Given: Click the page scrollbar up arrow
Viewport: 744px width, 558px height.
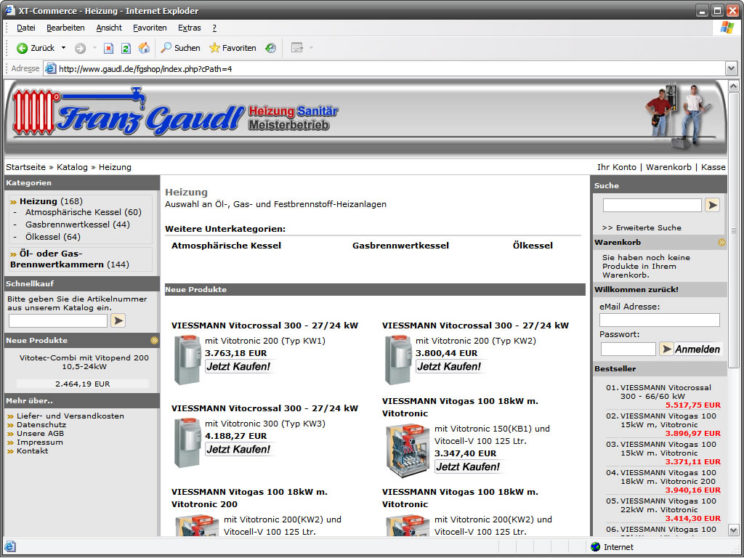Looking at the screenshot, I should (x=733, y=86).
